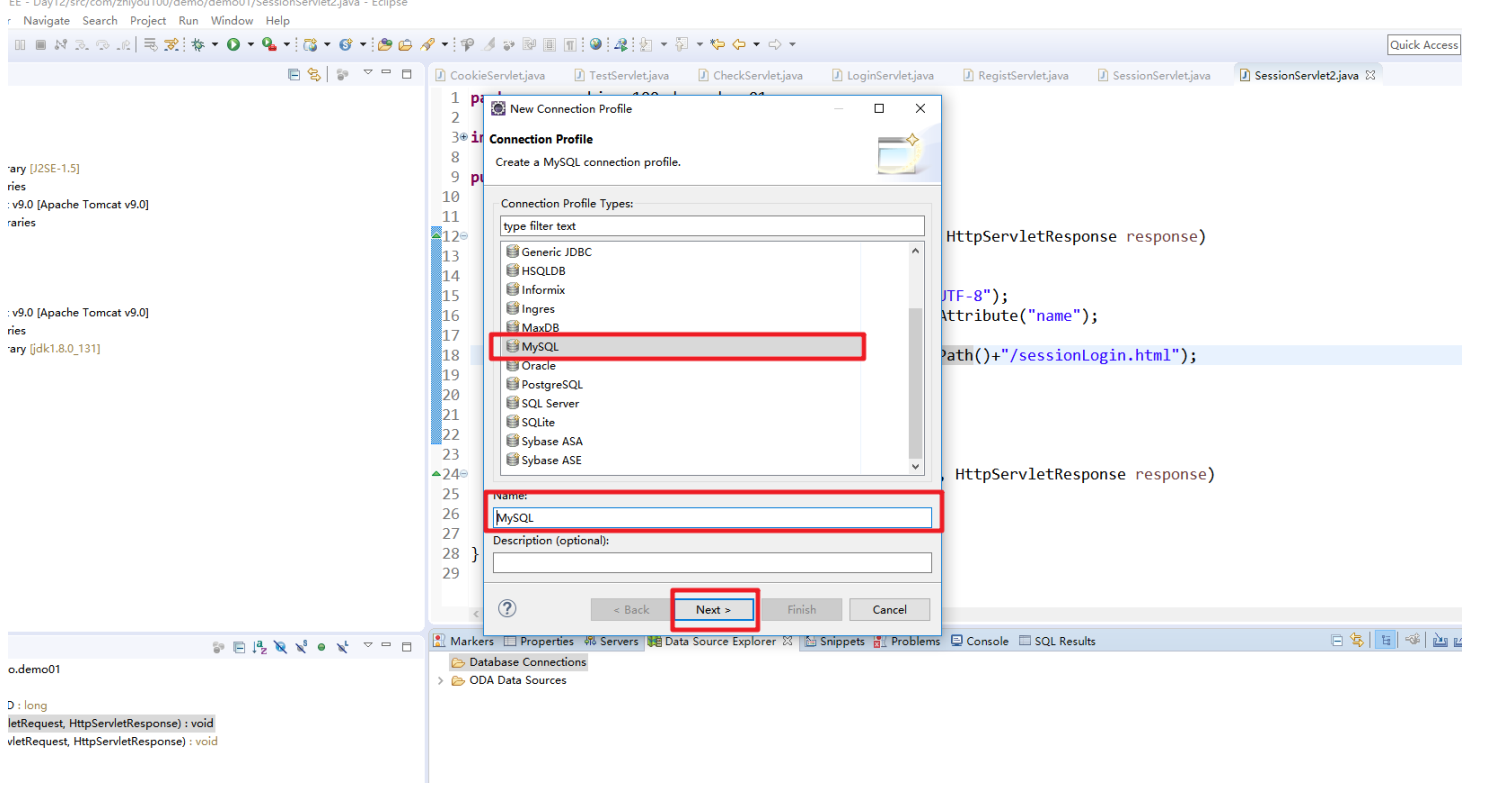Open the Debug dropdown arrow beside bug icon

(x=215, y=44)
